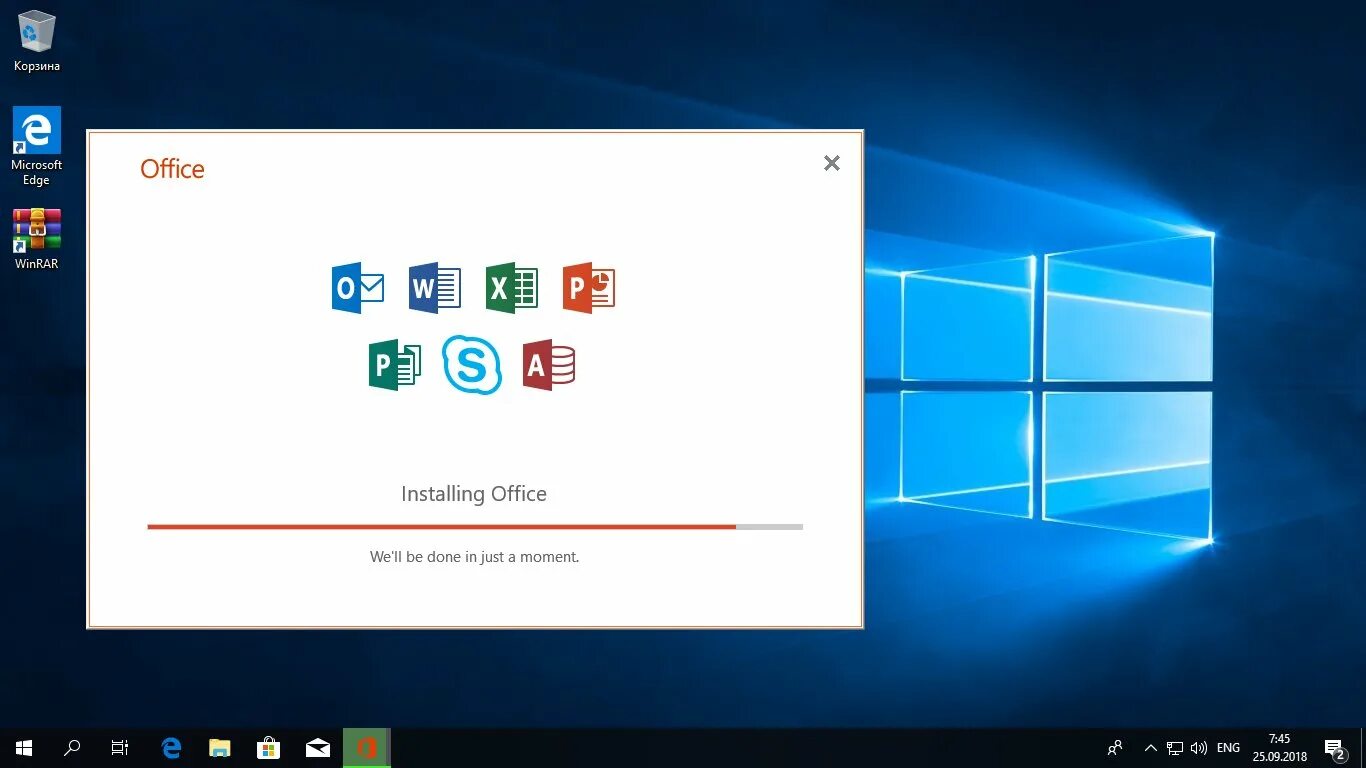Click the 'Installing Office' heading
The image size is (1366, 768).
(474, 494)
